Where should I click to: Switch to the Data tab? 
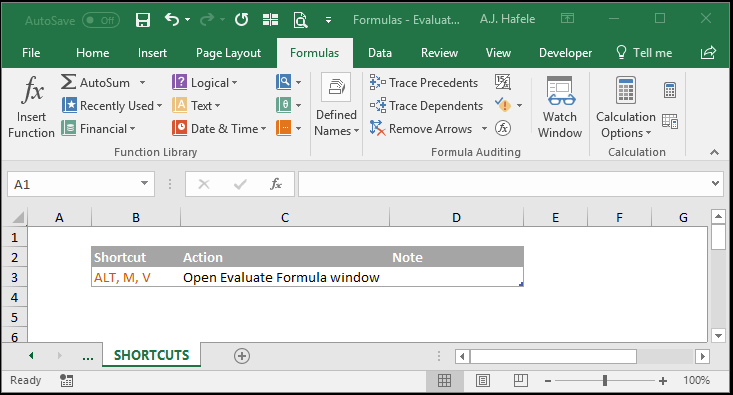(380, 53)
